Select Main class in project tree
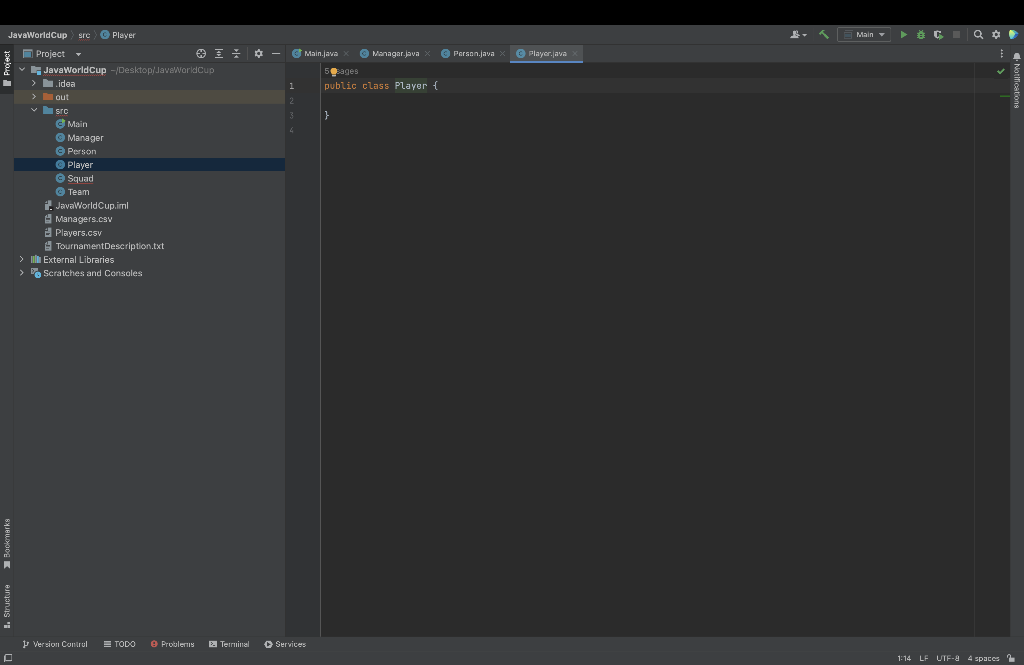 [77, 124]
